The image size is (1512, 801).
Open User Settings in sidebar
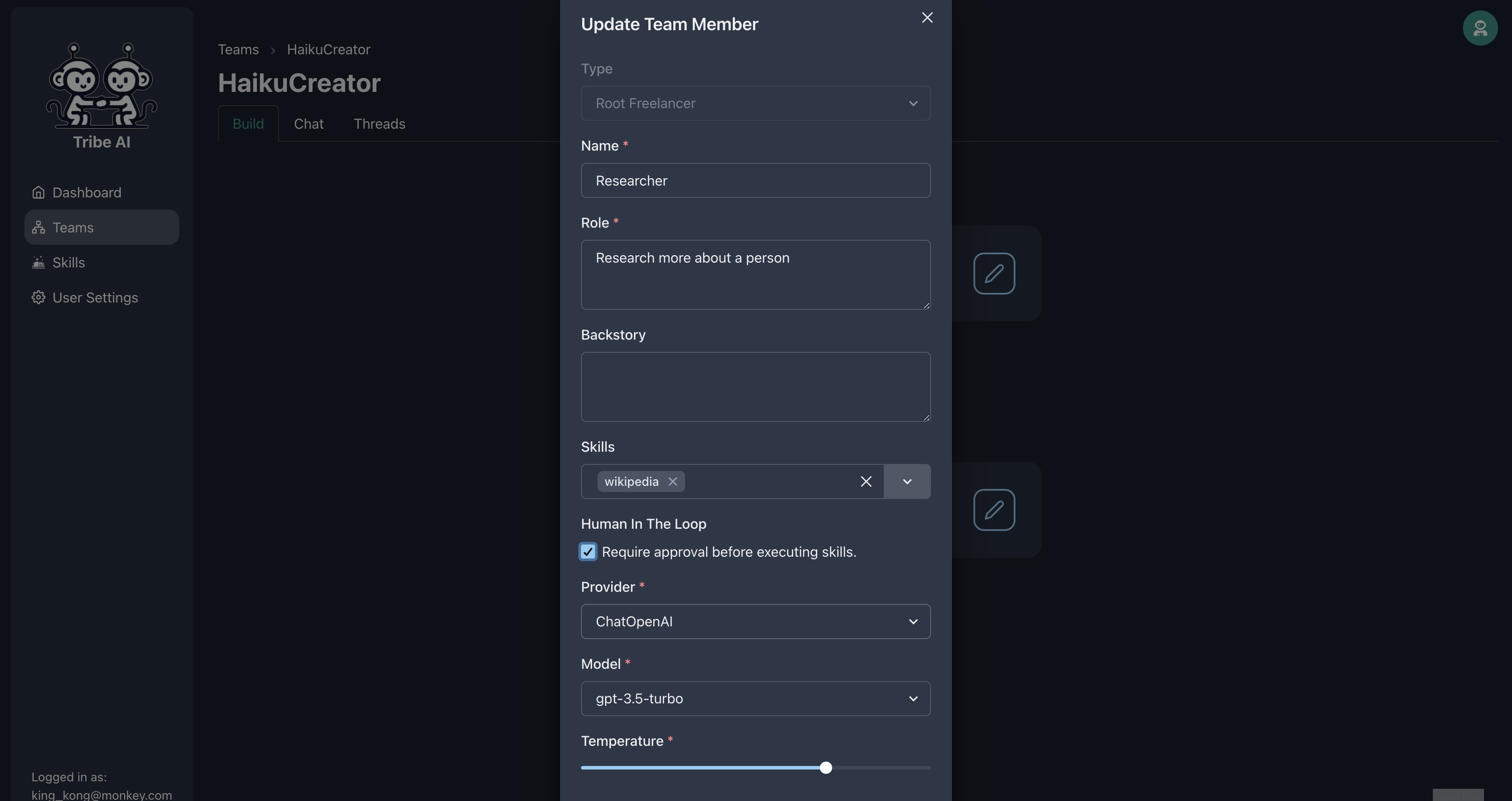tap(94, 298)
